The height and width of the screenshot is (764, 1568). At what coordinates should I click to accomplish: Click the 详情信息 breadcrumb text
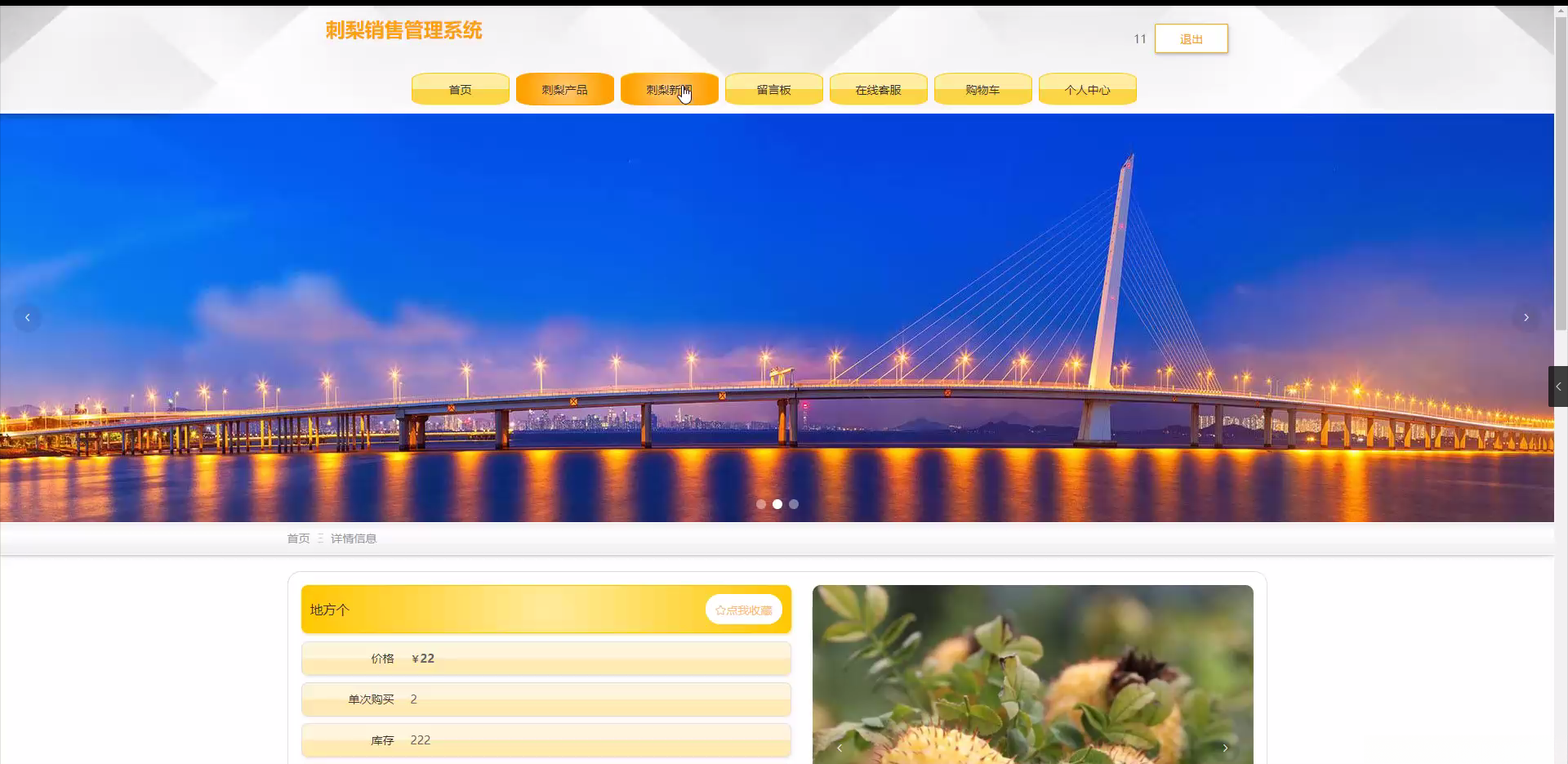(354, 538)
